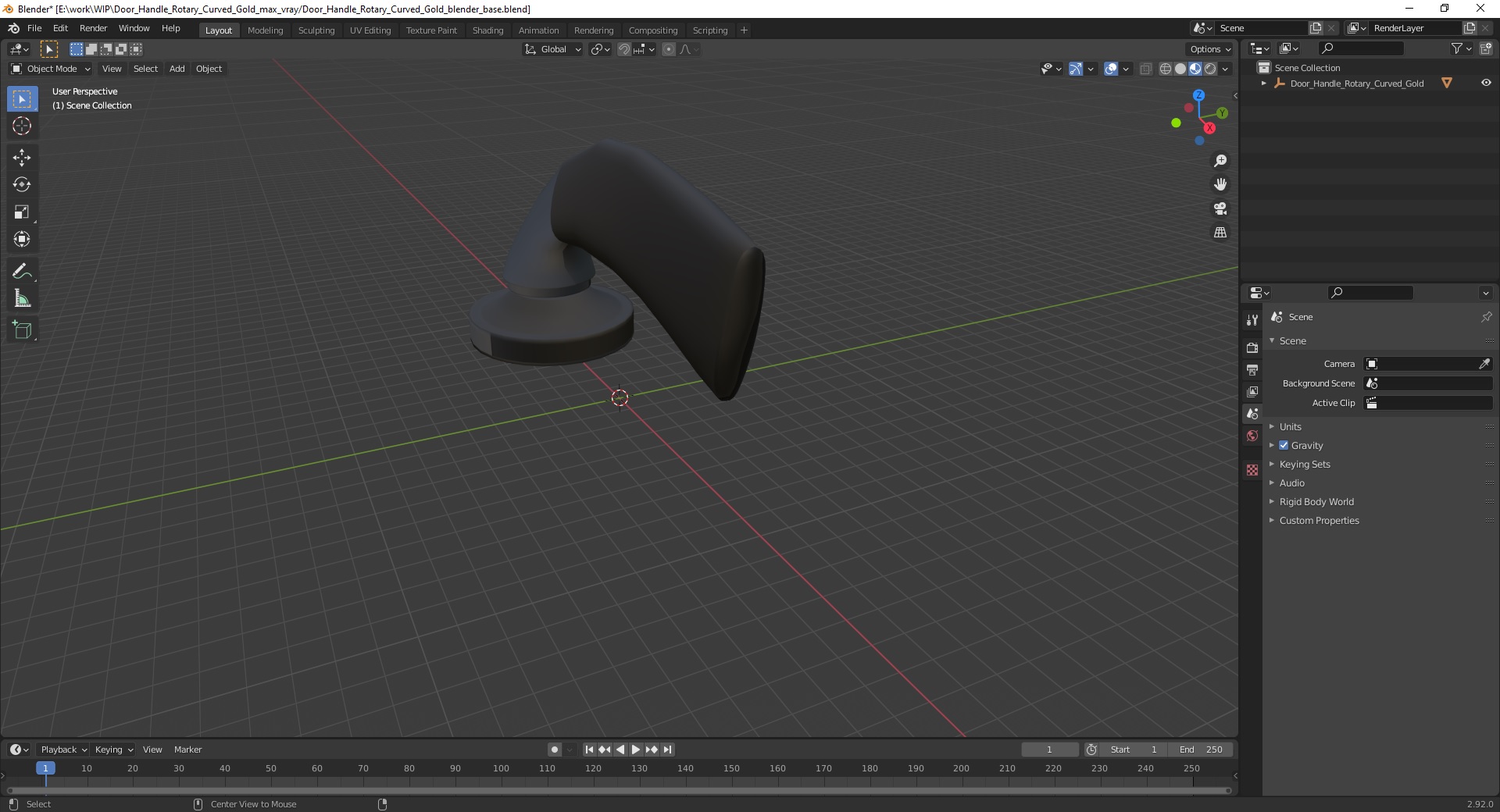
Task: Open Output properties tab
Action: point(1252,369)
